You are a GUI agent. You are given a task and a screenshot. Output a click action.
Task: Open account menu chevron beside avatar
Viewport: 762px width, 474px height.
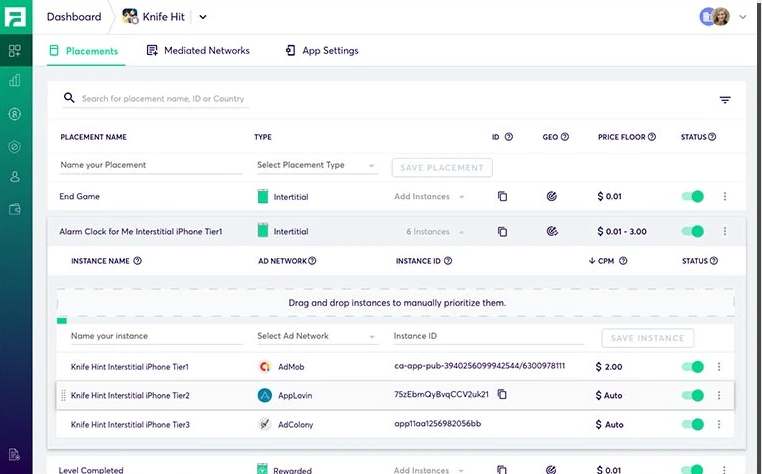click(743, 17)
